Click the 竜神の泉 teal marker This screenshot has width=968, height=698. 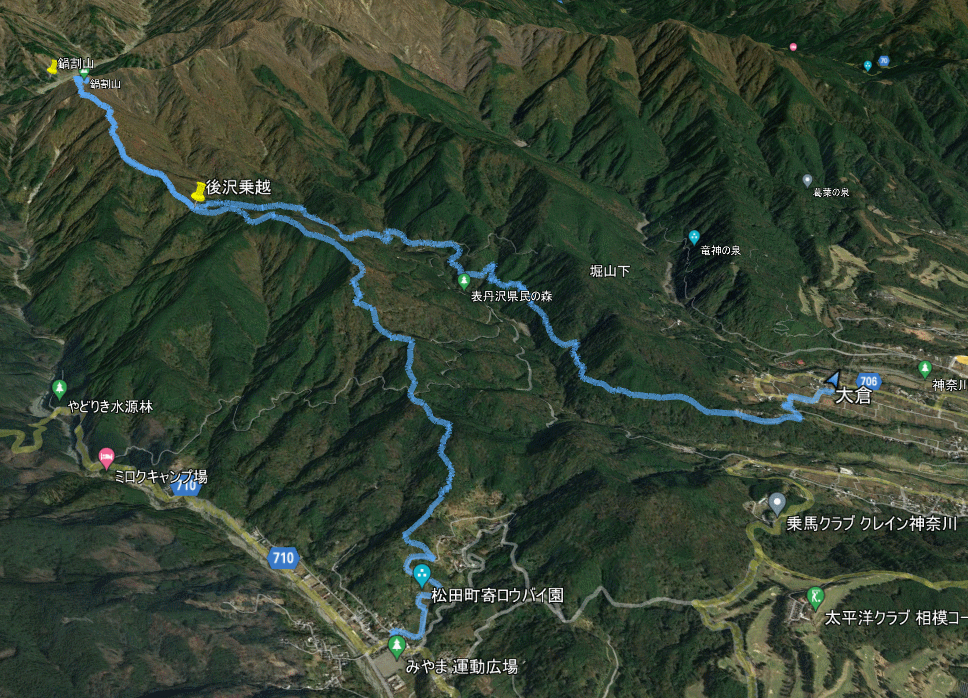(x=694, y=237)
